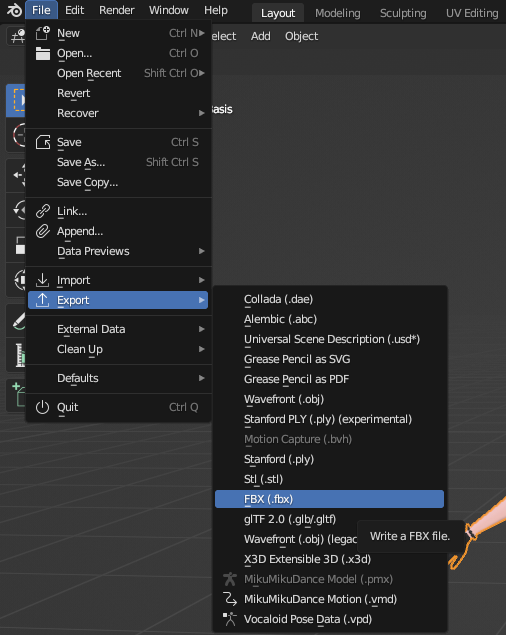
Task: Export Stanford PLY (.ply) (experimental)
Action: pos(329,419)
